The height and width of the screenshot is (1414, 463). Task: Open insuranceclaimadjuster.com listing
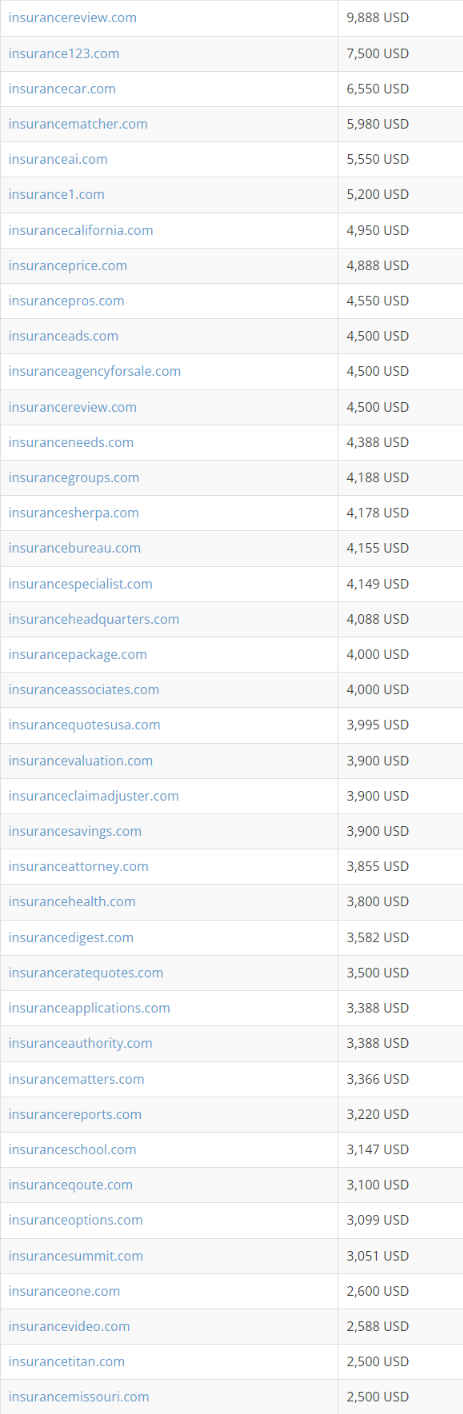(94, 796)
